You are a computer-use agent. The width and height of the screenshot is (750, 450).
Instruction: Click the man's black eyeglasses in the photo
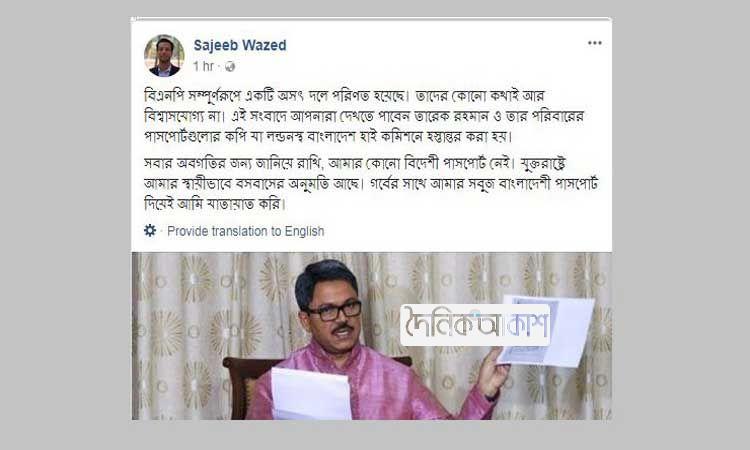[x=333, y=311]
